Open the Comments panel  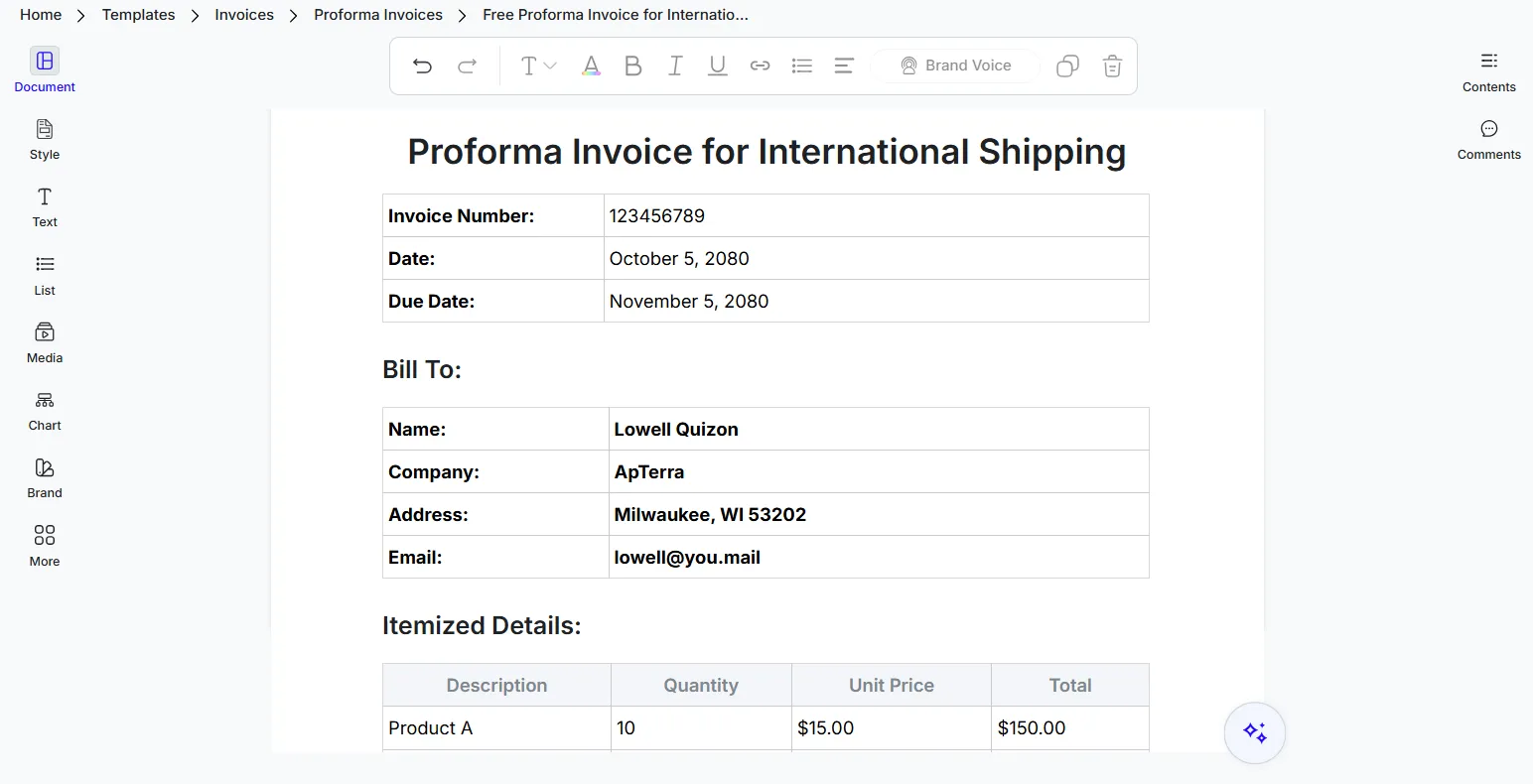tap(1488, 140)
